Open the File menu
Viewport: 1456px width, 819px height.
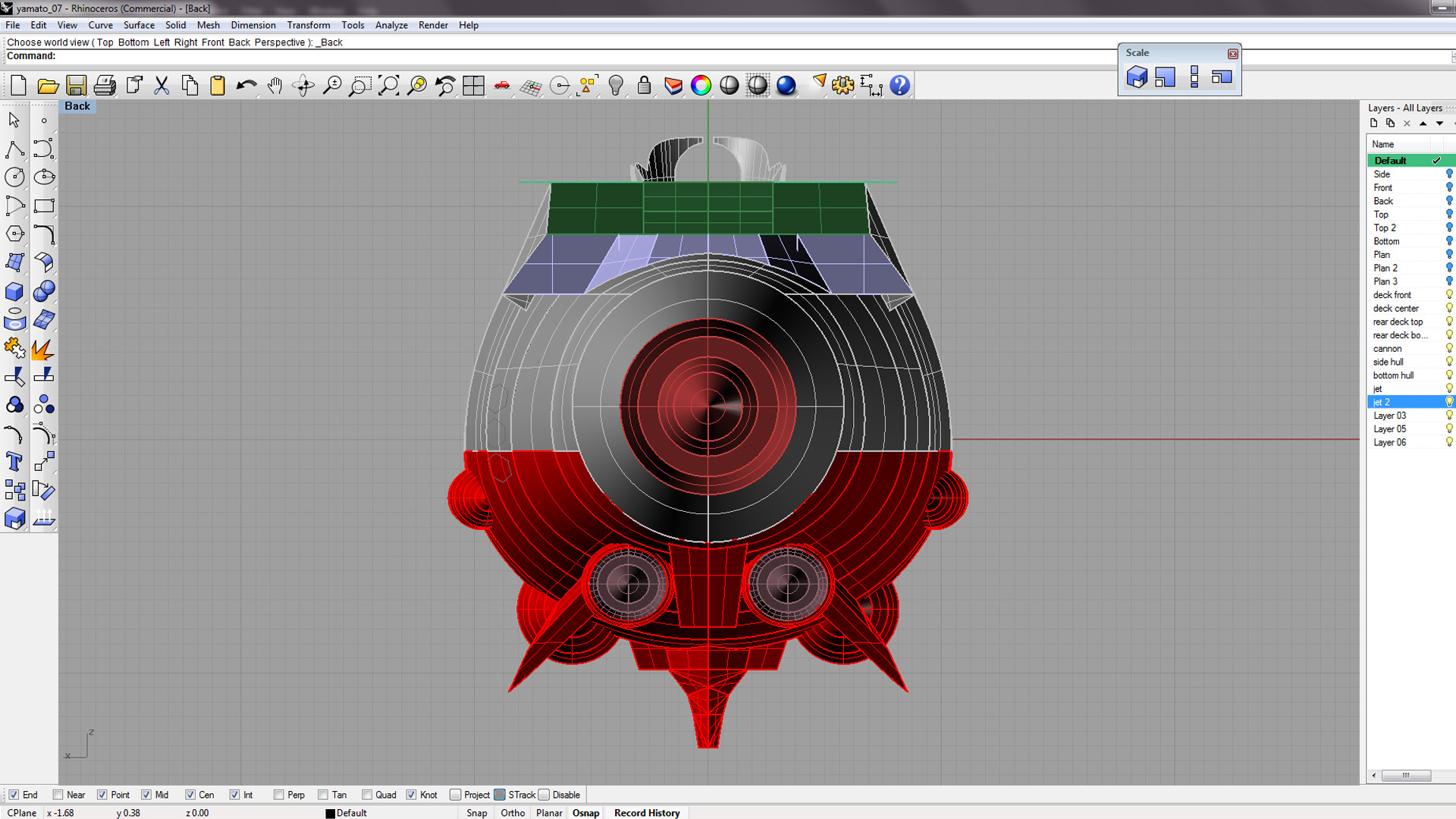point(13,25)
